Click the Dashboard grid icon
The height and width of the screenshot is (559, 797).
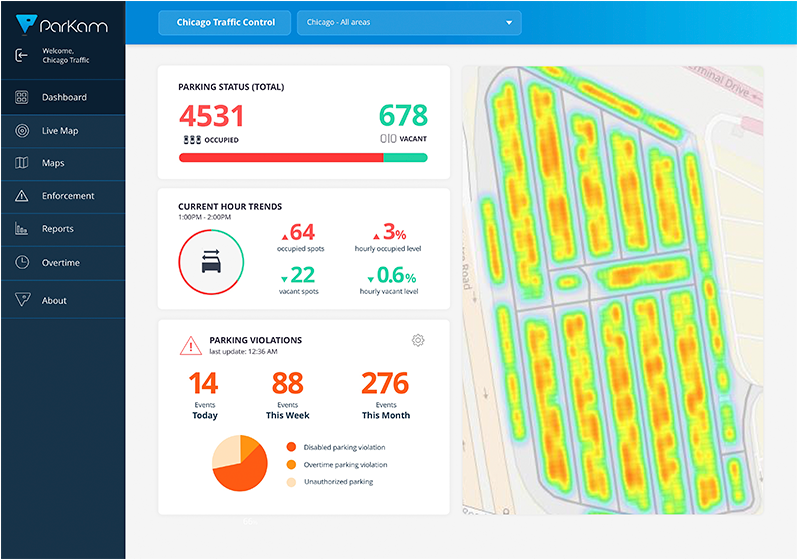tap(21, 97)
